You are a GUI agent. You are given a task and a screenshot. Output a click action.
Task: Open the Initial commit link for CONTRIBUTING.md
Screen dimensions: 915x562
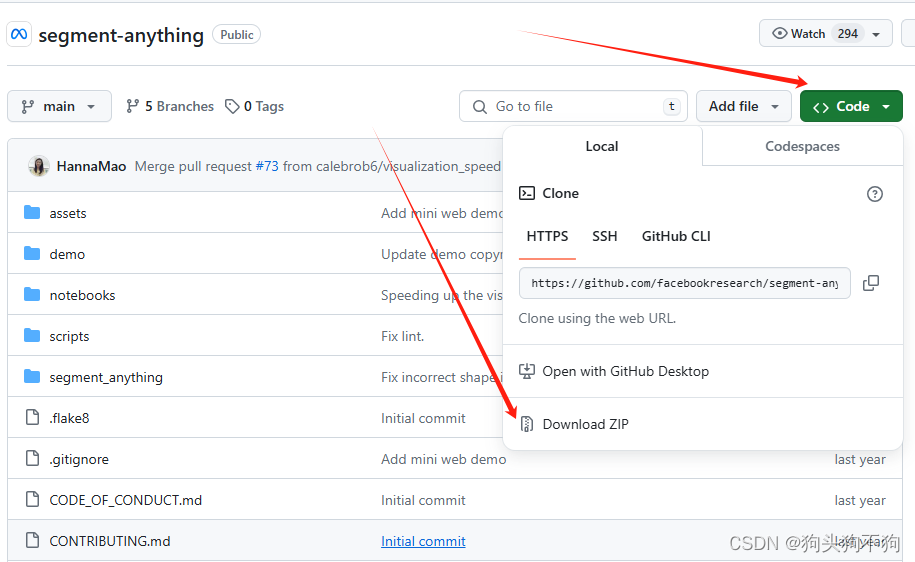coord(423,541)
